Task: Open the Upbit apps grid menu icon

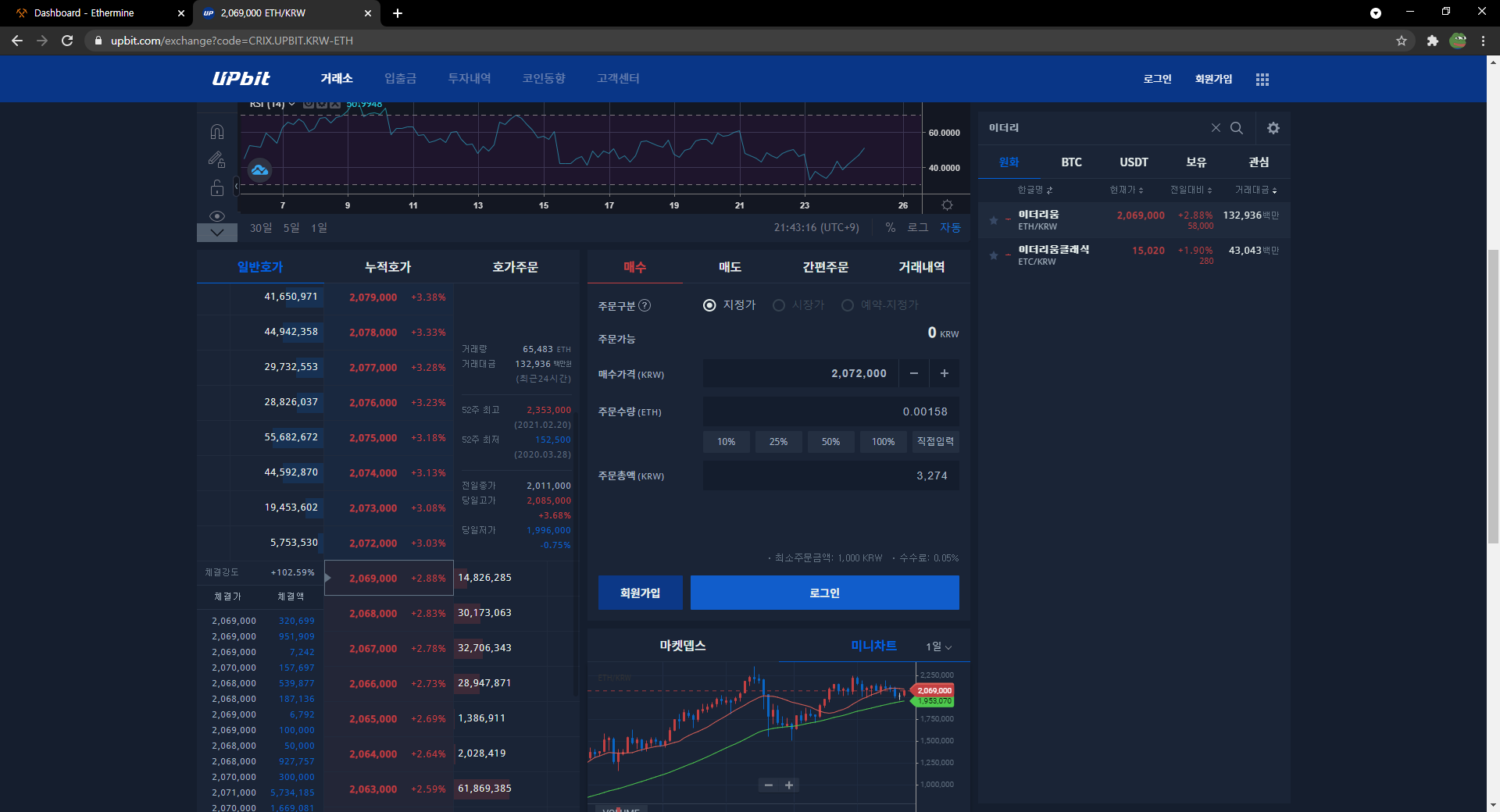Action: tap(1262, 79)
